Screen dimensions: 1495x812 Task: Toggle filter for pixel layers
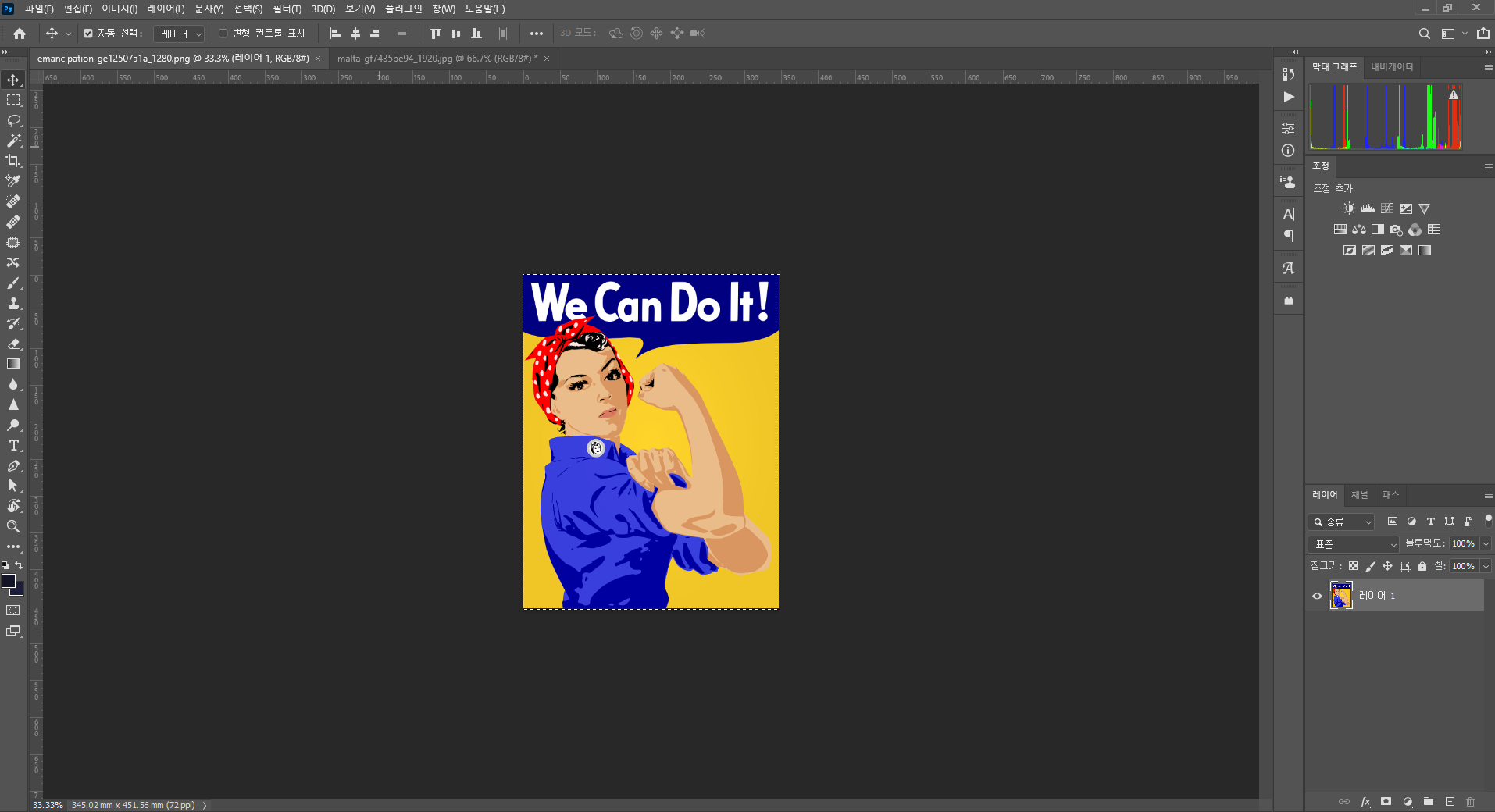point(1393,522)
